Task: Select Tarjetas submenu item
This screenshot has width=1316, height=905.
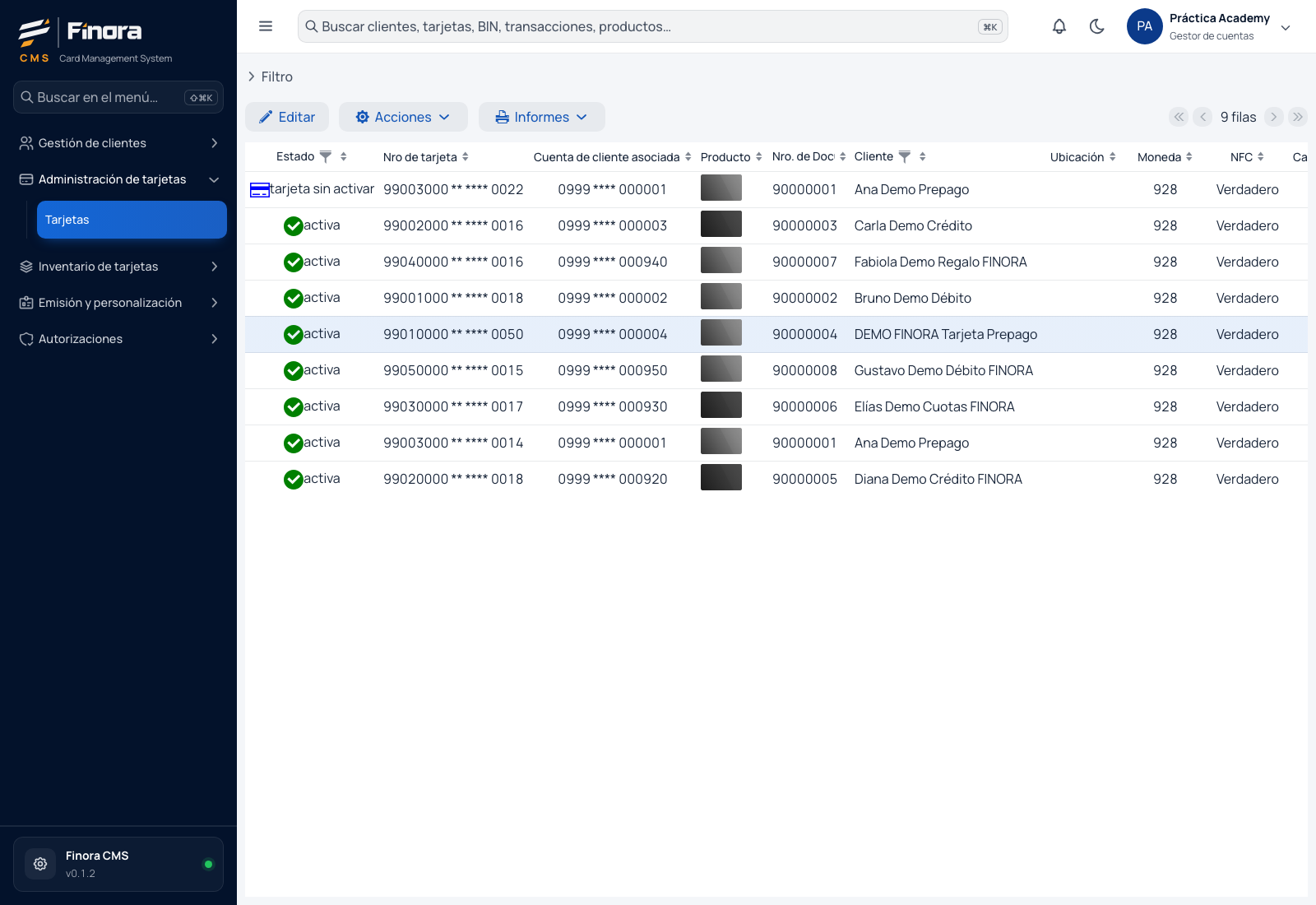Action: [x=132, y=220]
